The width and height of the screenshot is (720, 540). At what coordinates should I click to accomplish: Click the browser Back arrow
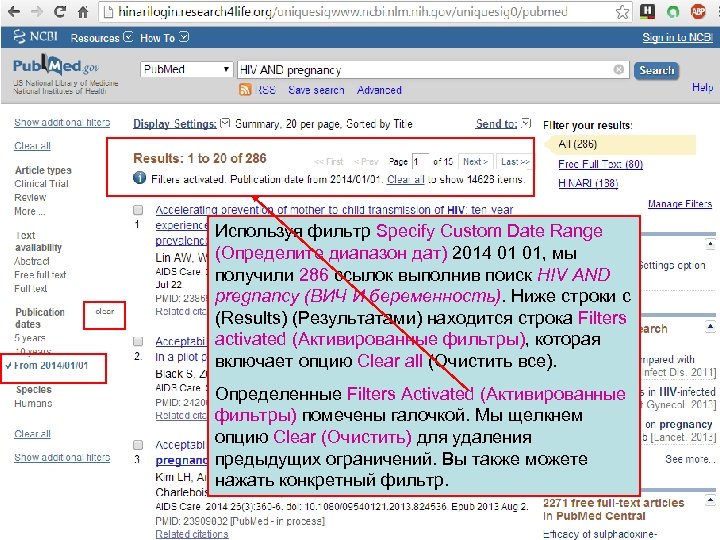point(14,11)
